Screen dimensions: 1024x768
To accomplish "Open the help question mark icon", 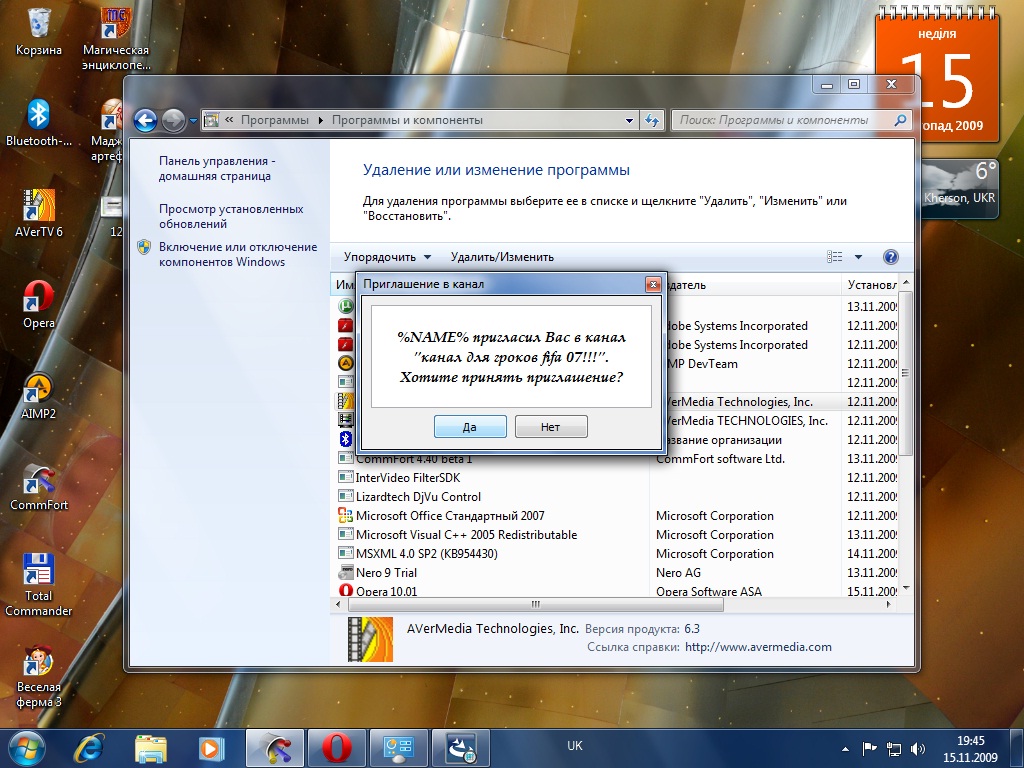I will point(891,257).
